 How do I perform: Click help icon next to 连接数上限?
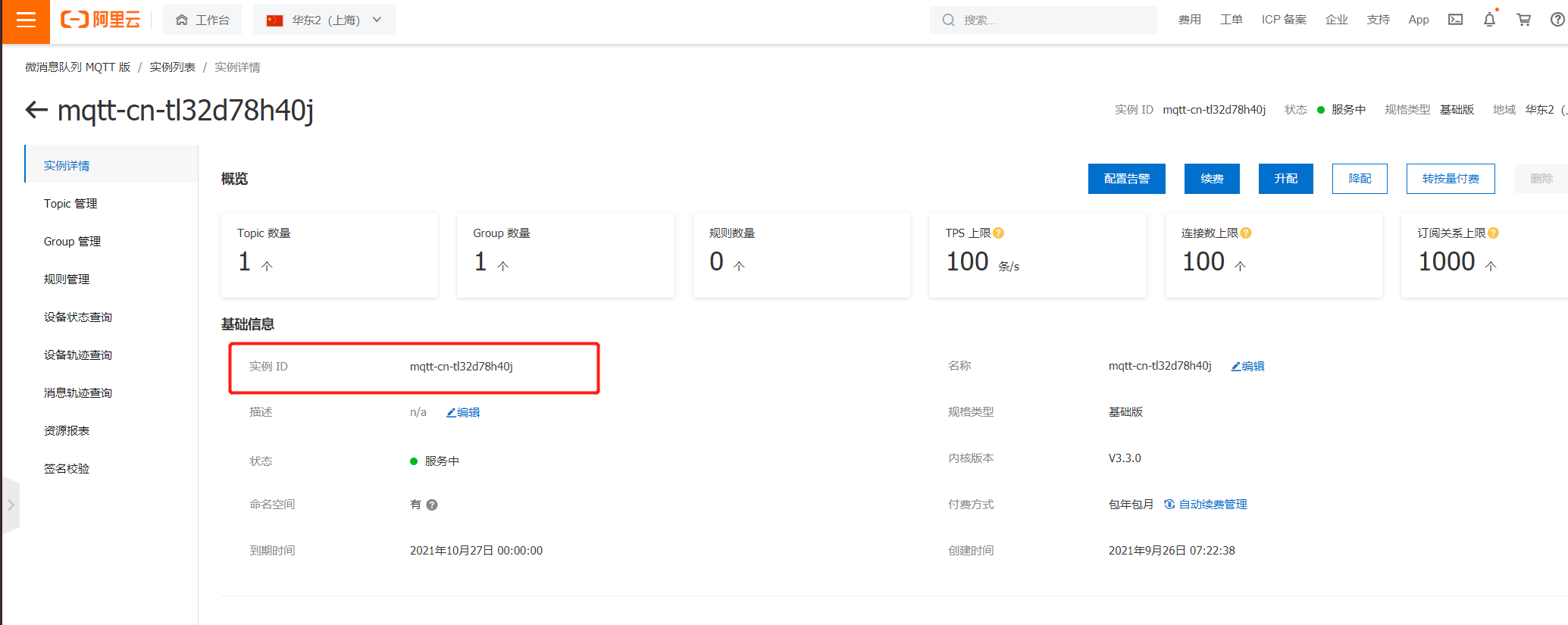tap(1246, 233)
